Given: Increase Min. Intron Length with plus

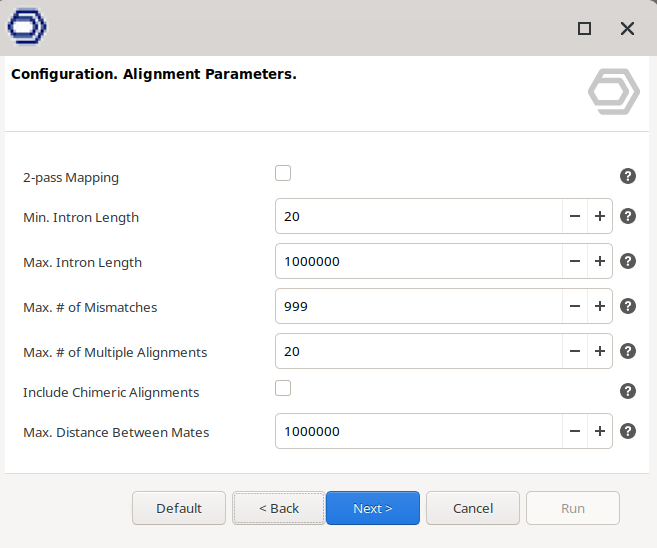Looking at the screenshot, I should coord(600,216).
